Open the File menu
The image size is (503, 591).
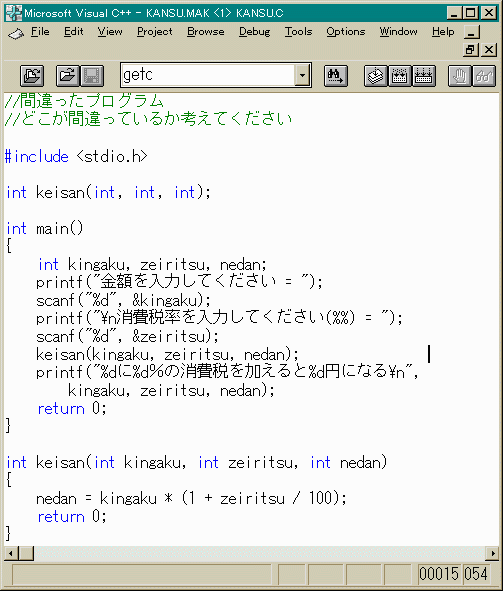pyautogui.click(x=40, y=31)
